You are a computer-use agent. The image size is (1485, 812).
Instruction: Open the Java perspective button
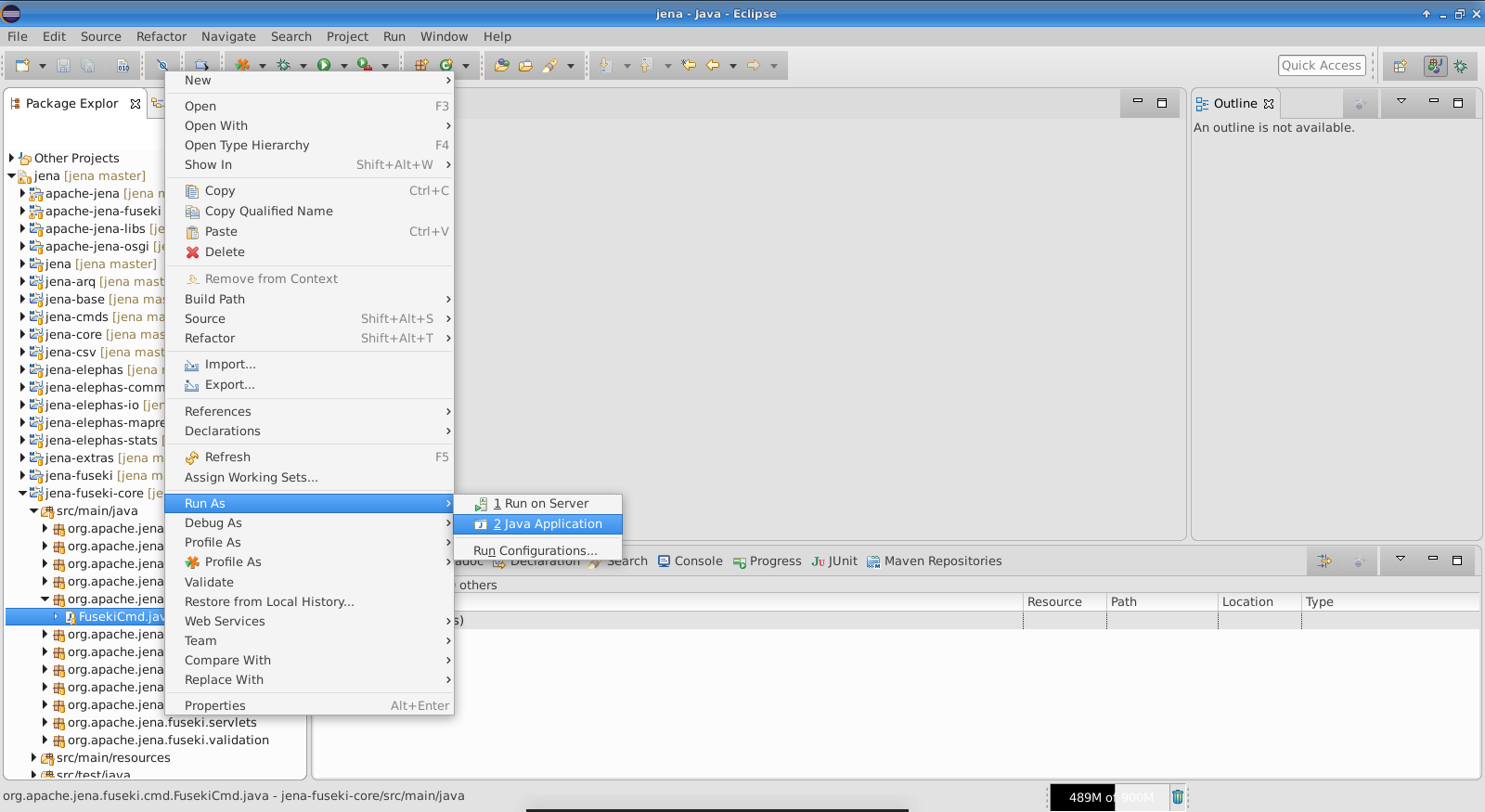pyautogui.click(x=1435, y=66)
